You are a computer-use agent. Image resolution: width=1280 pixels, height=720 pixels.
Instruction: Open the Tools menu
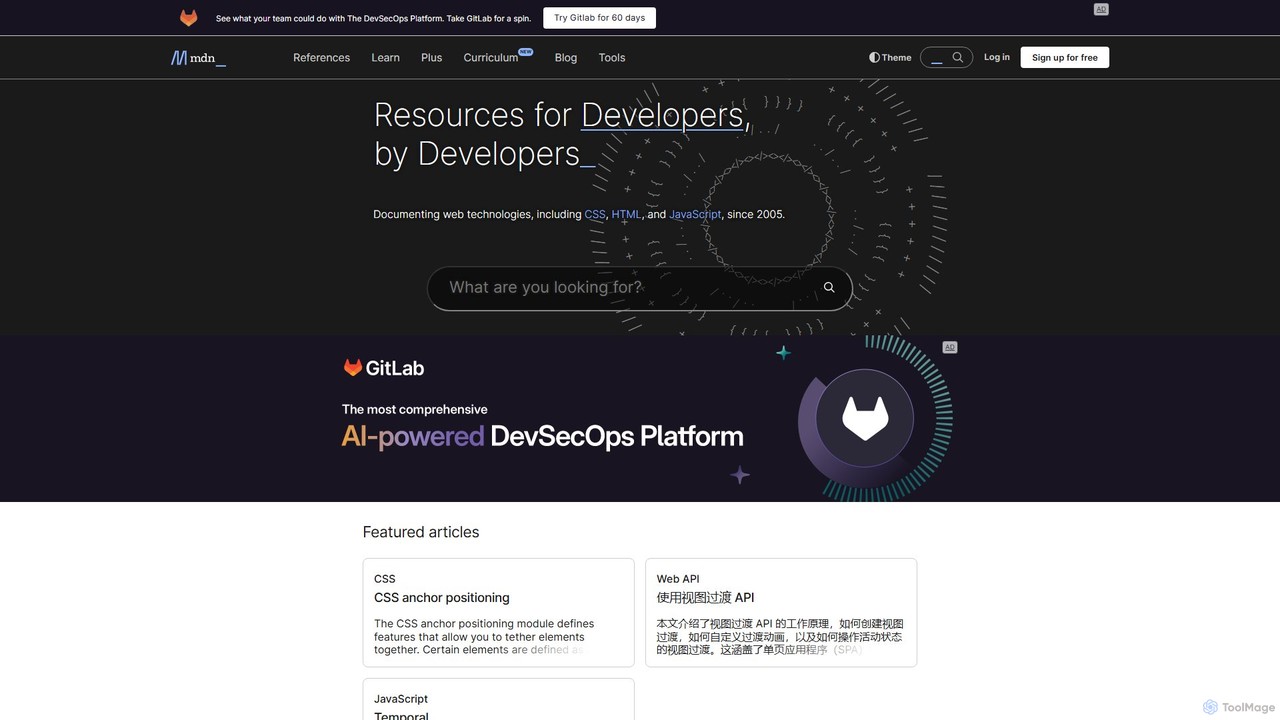coord(612,58)
